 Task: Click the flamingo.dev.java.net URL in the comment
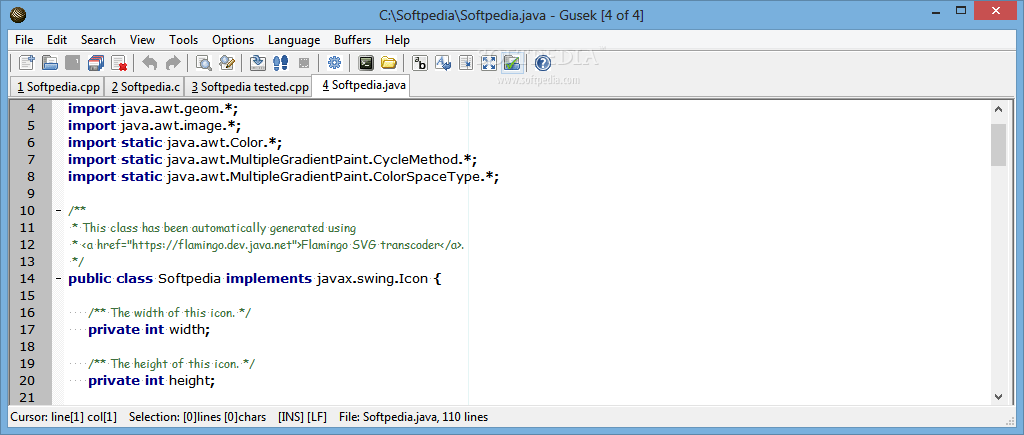coord(213,245)
